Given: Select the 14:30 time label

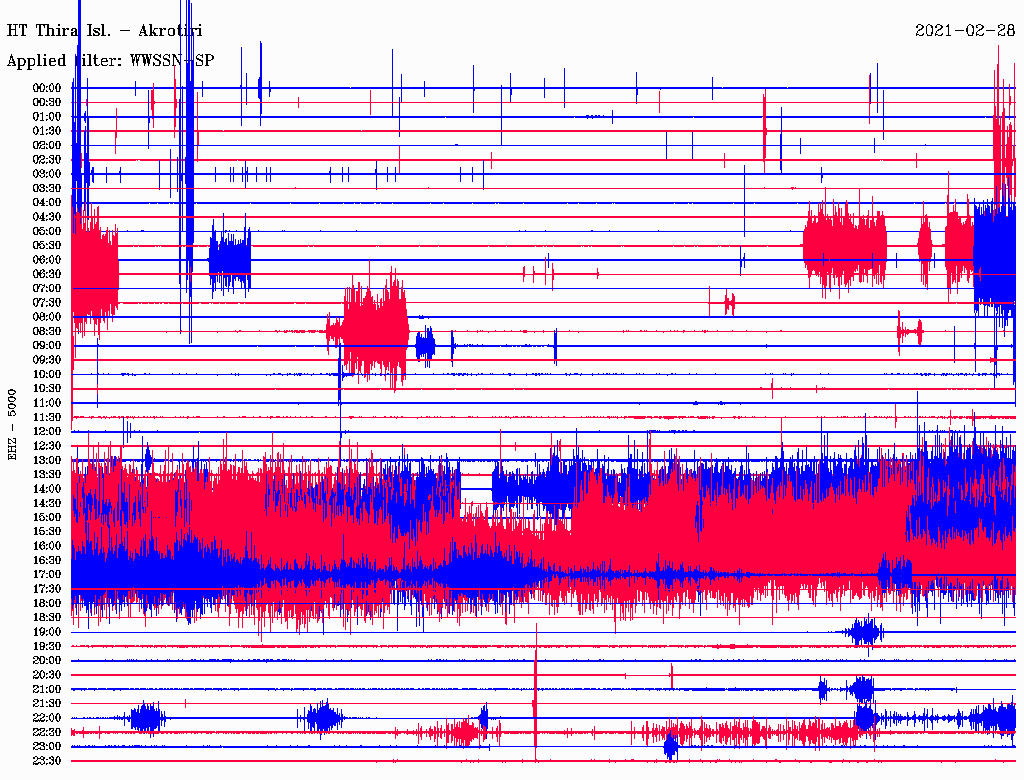Looking at the screenshot, I should [x=47, y=503].
